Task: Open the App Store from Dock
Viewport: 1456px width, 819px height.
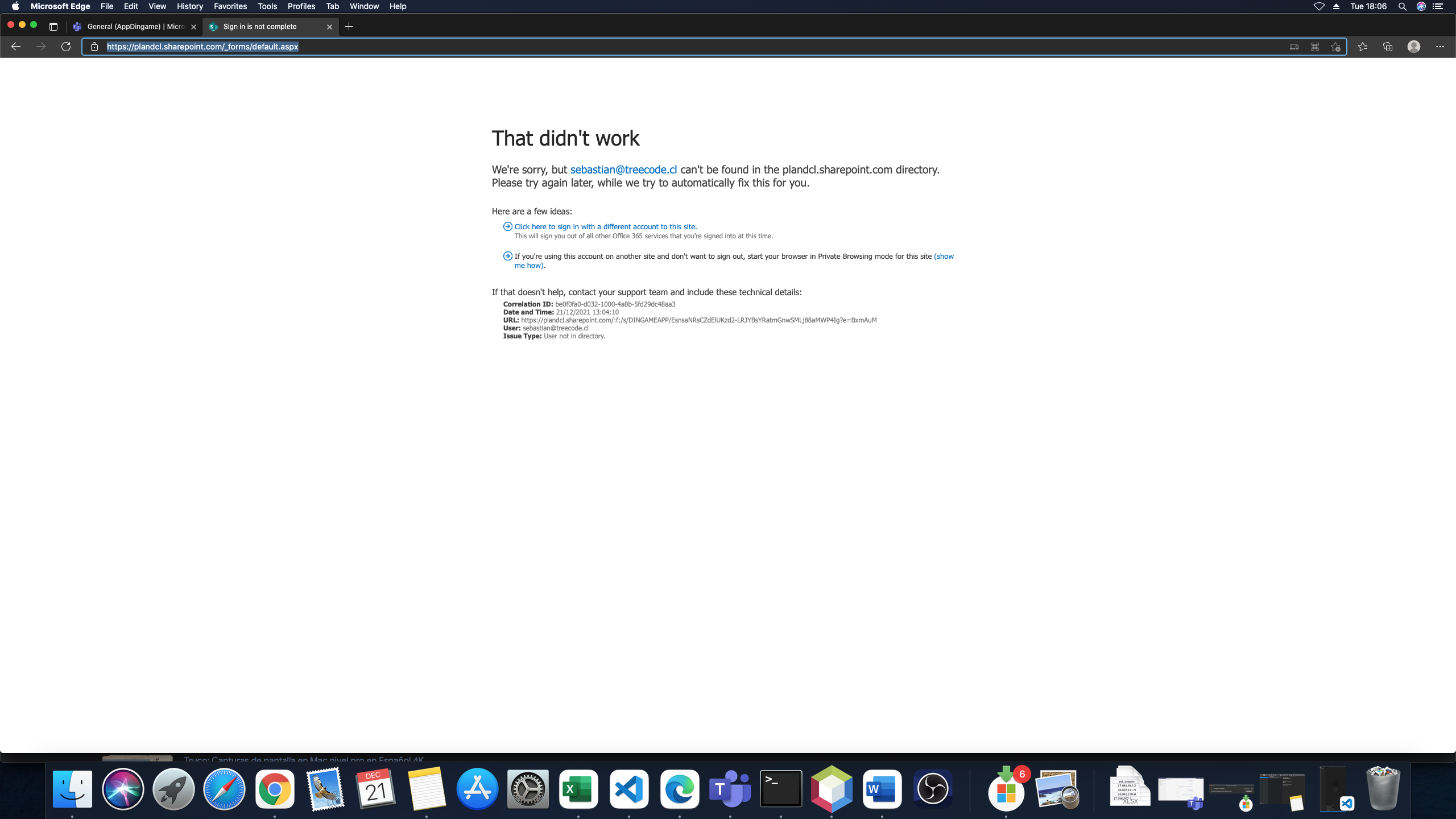Action: tap(477, 789)
